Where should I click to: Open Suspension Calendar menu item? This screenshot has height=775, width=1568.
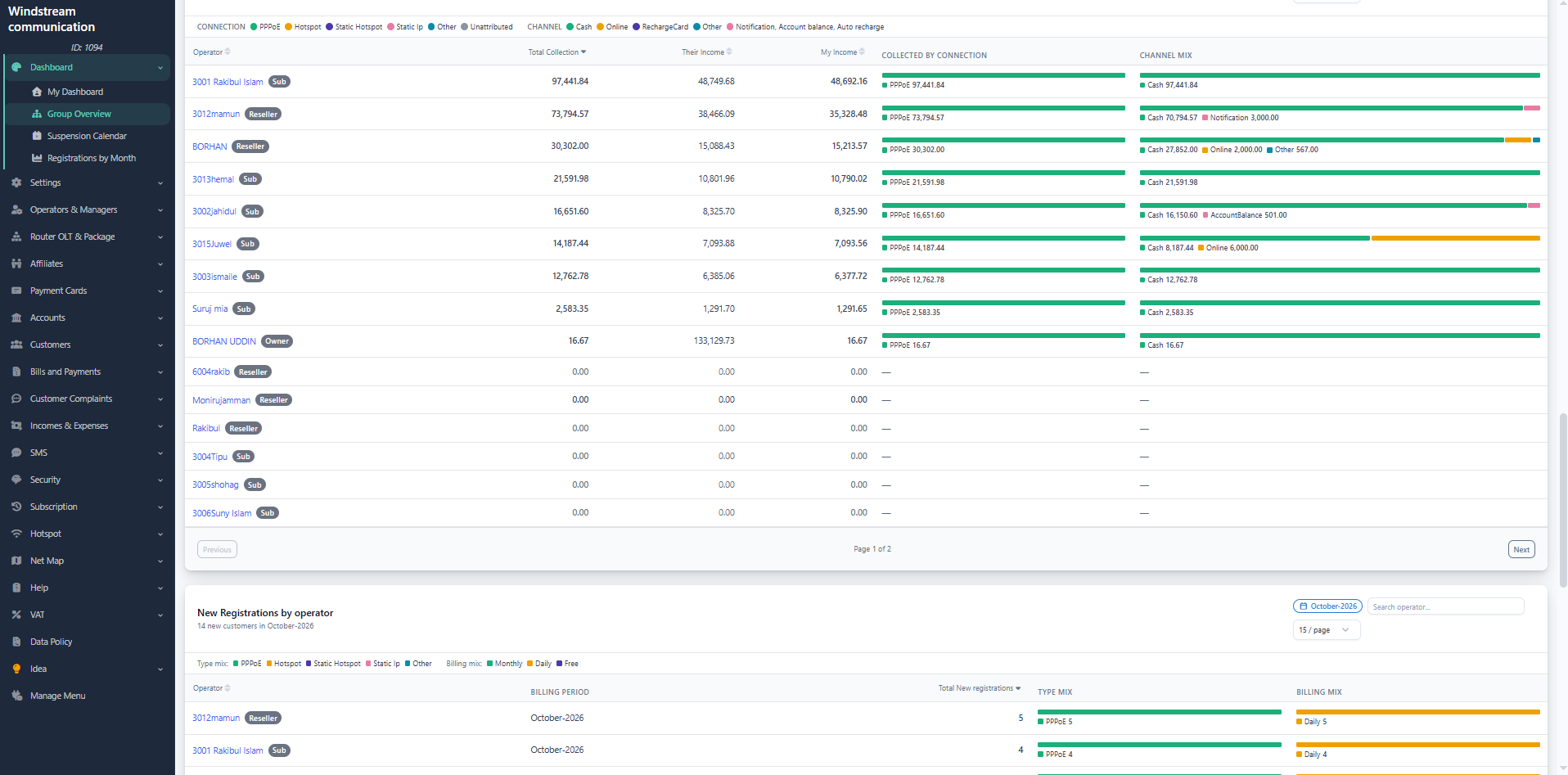87,136
